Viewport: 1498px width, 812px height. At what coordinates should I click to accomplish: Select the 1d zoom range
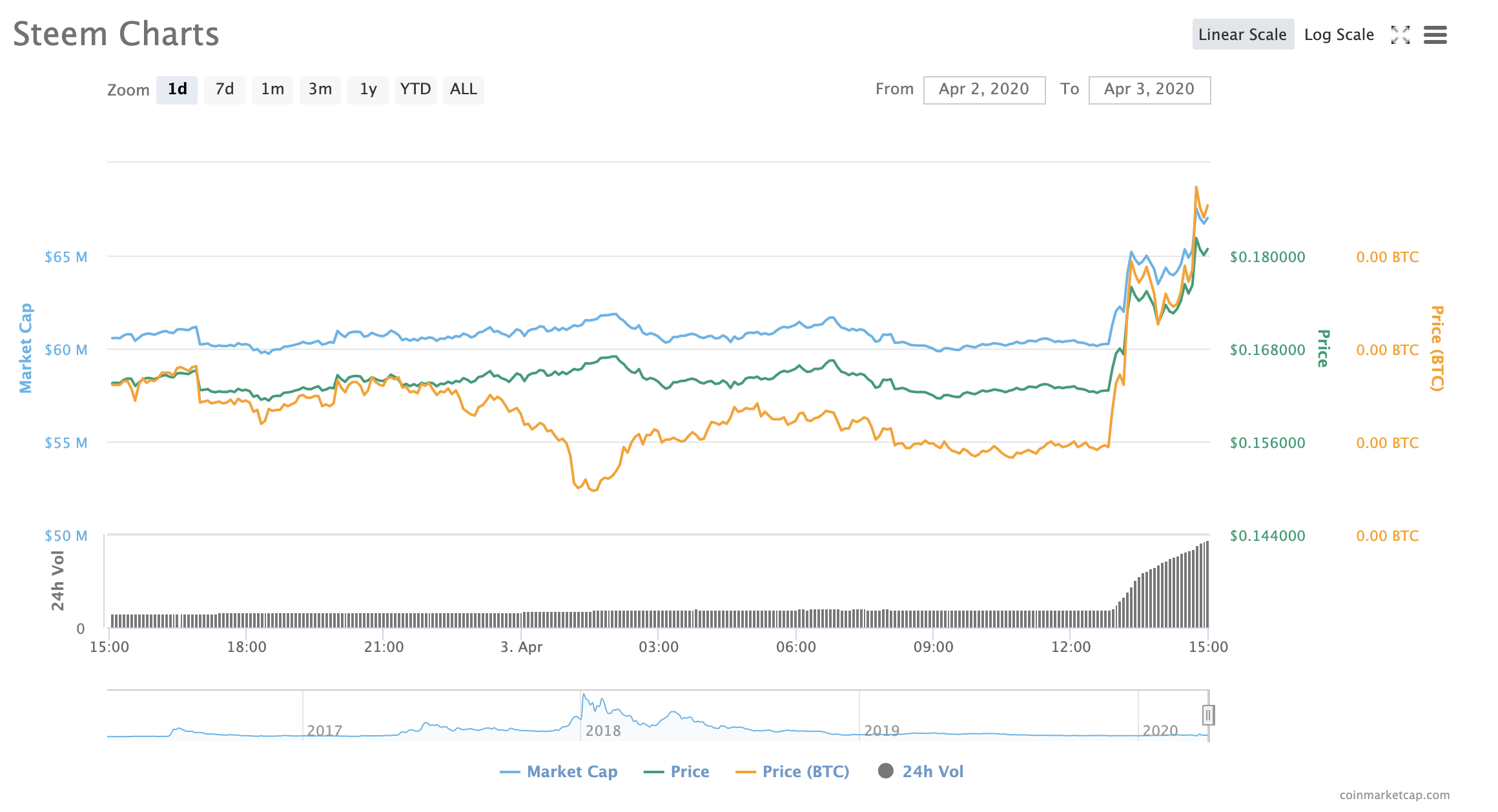[x=177, y=89]
